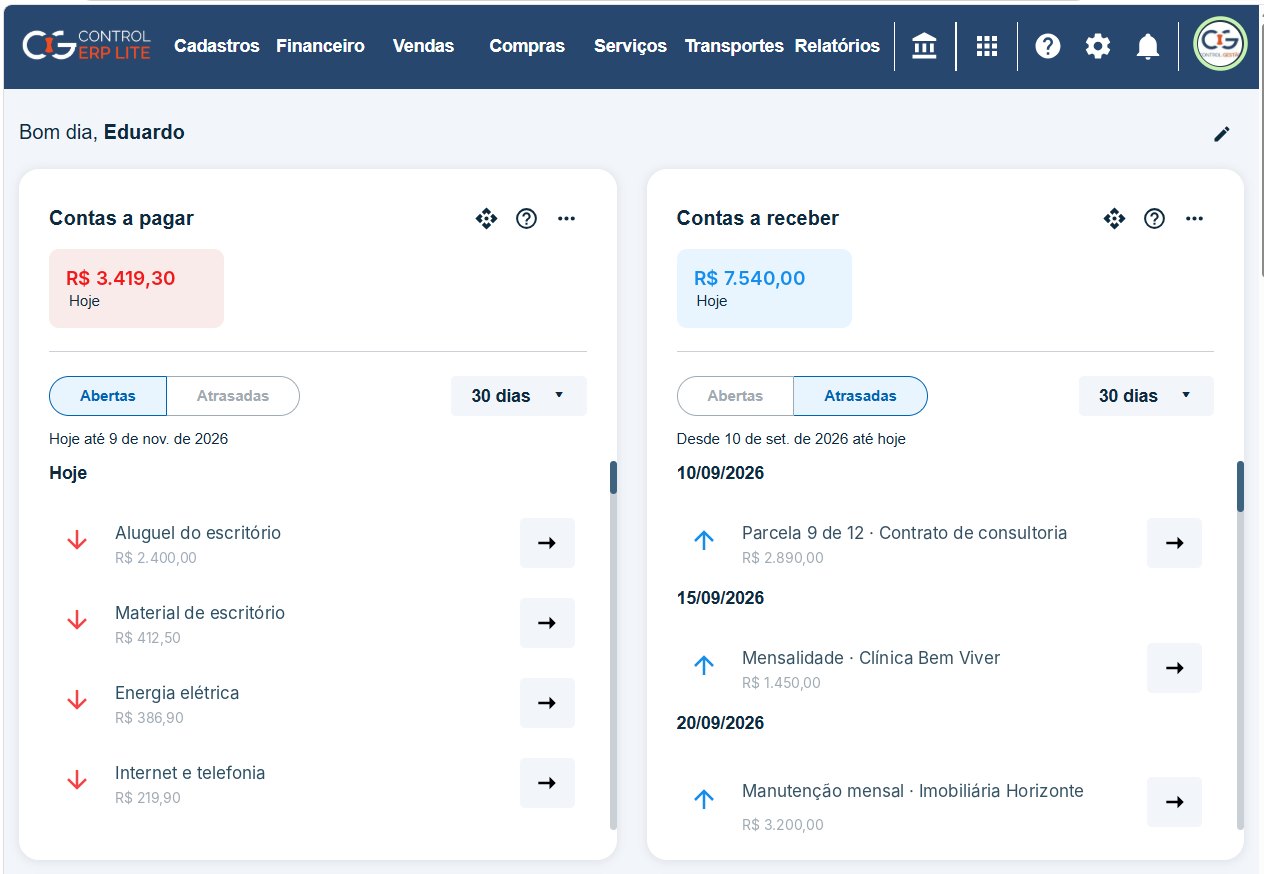The height and width of the screenshot is (874, 1264).
Task: Click the R$ 386,90 amount
Action: (149, 718)
